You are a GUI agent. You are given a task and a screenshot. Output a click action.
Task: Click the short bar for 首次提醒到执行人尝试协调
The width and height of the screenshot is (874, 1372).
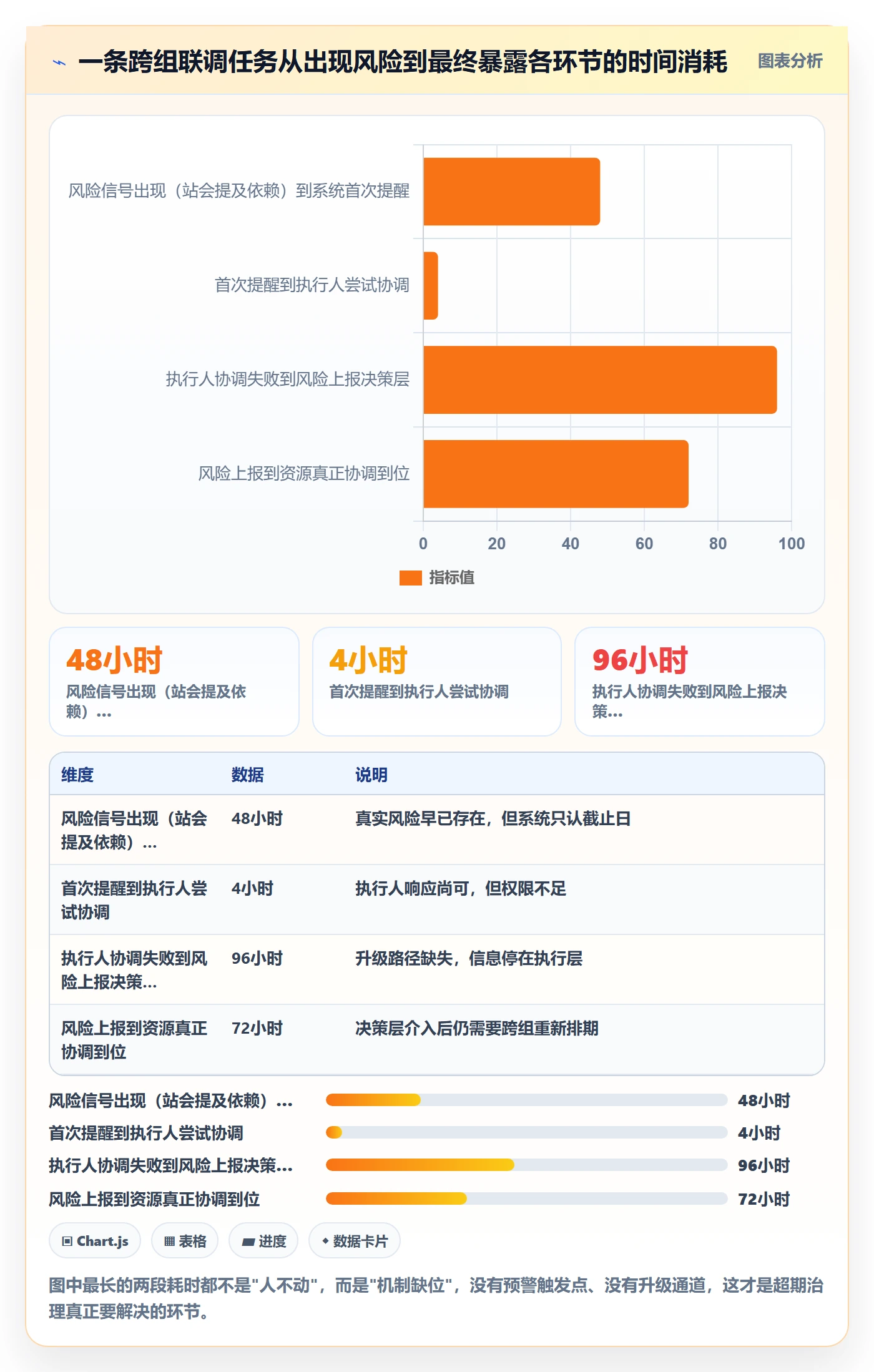pyautogui.click(x=430, y=286)
